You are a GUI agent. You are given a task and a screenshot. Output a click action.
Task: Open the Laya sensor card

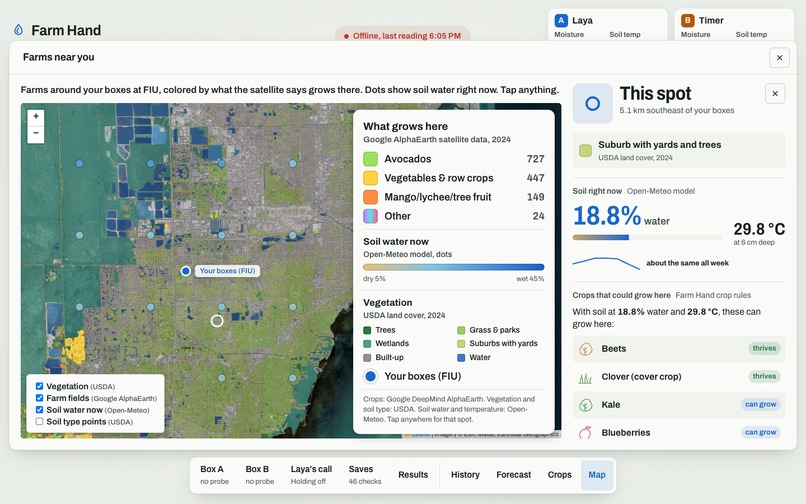608,25
